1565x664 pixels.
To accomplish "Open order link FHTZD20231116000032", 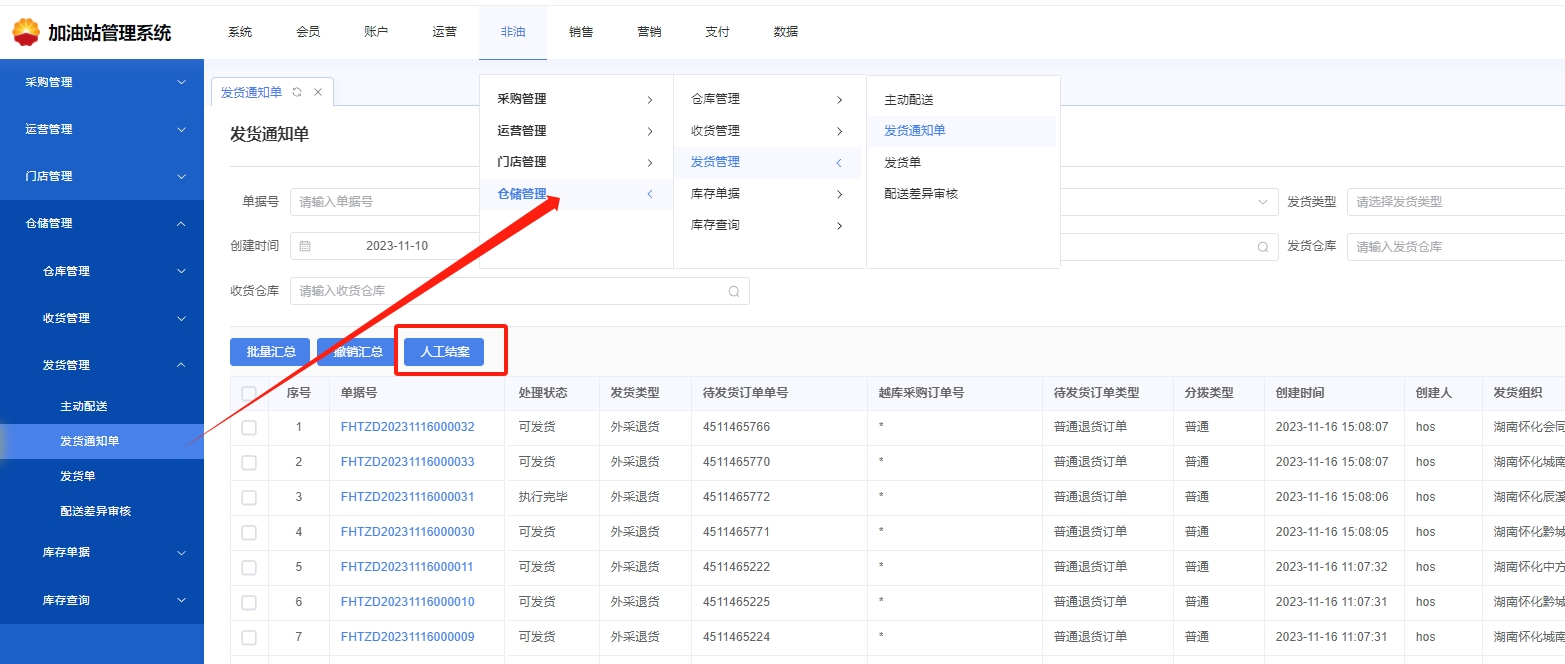I will 407,428.
